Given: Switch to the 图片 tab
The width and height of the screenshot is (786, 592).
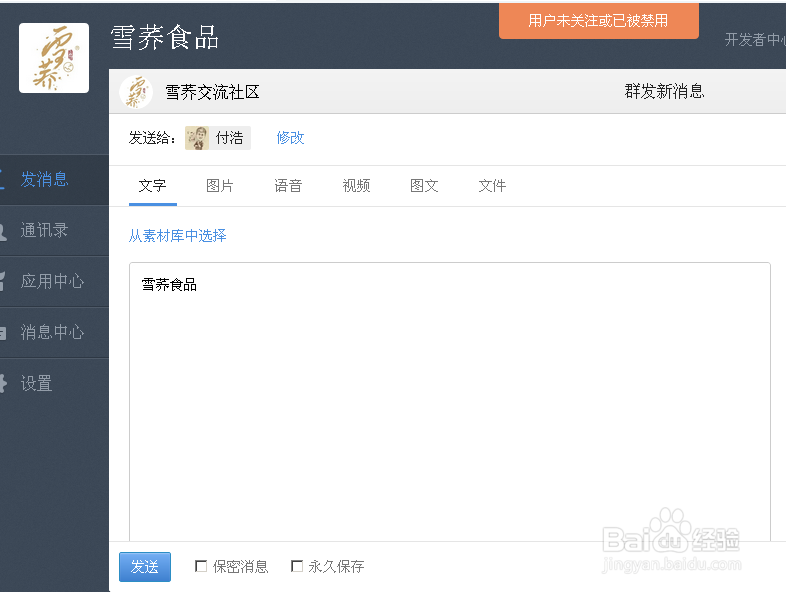Looking at the screenshot, I should (220, 186).
